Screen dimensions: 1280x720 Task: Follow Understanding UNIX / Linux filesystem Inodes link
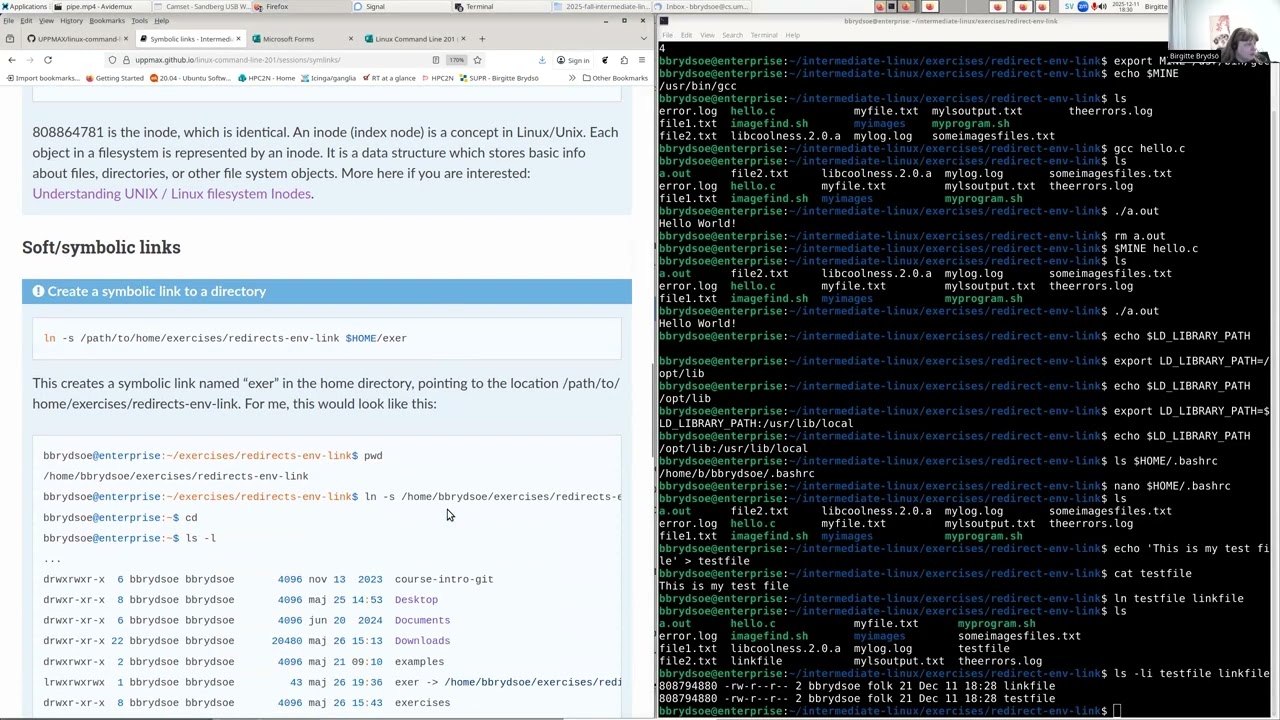pos(171,194)
